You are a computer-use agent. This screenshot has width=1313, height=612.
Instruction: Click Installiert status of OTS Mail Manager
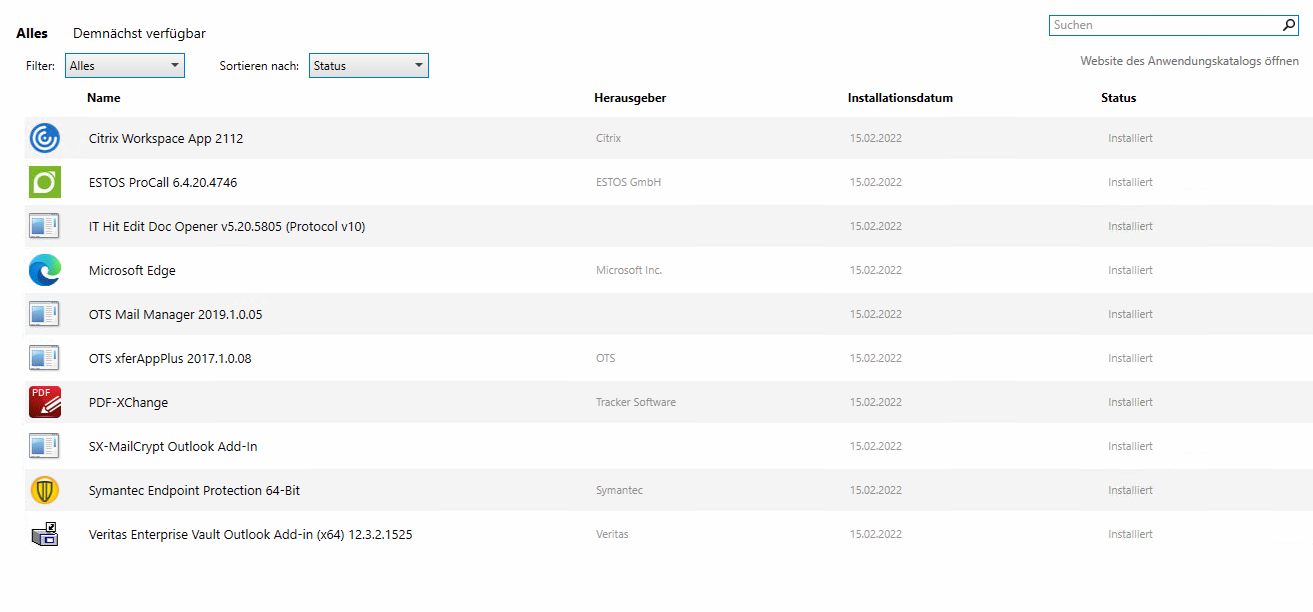pos(1130,314)
